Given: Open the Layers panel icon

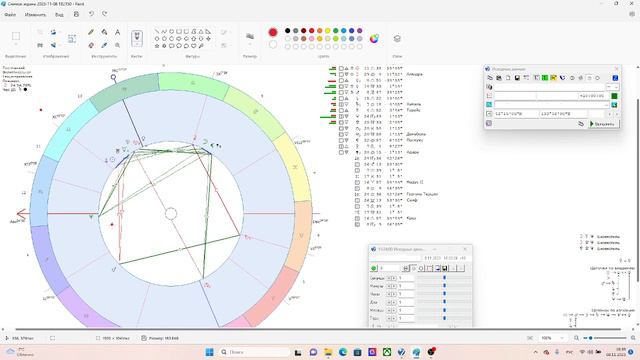Looking at the screenshot, I should click(397, 38).
